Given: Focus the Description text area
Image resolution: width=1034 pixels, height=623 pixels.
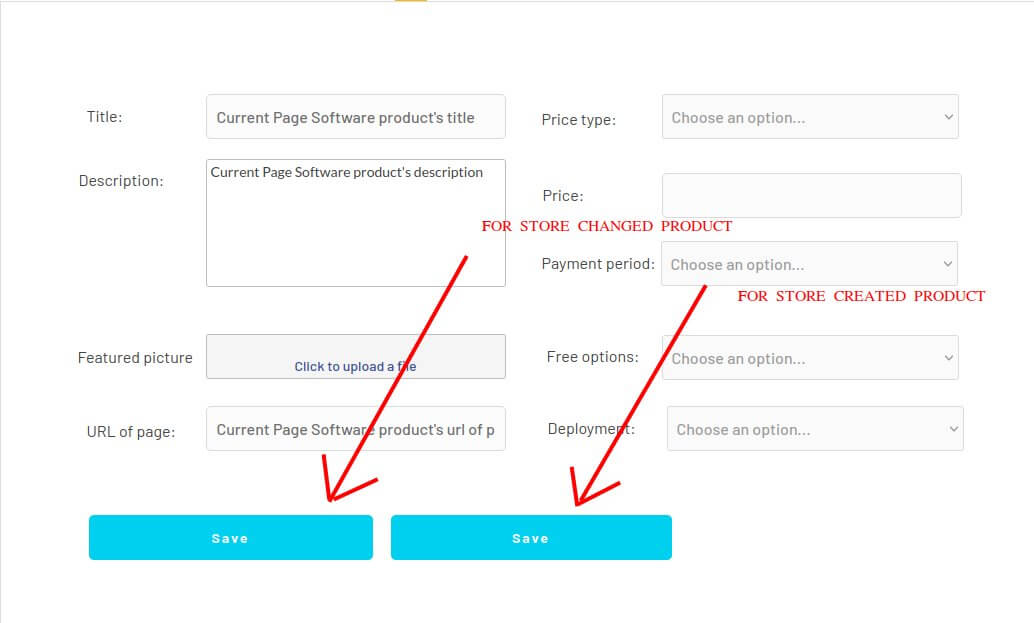Looking at the screenshot, I should (355, 223).
